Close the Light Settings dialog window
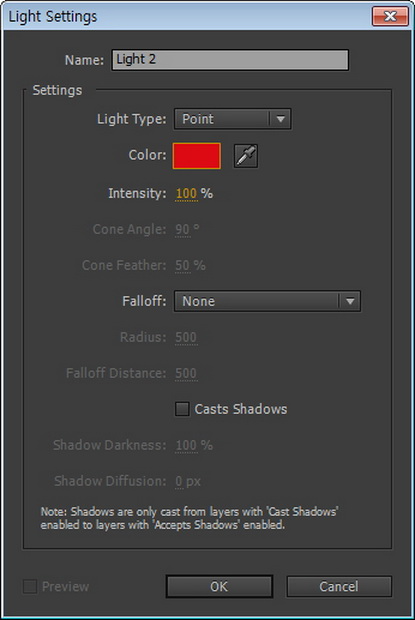 390,16
